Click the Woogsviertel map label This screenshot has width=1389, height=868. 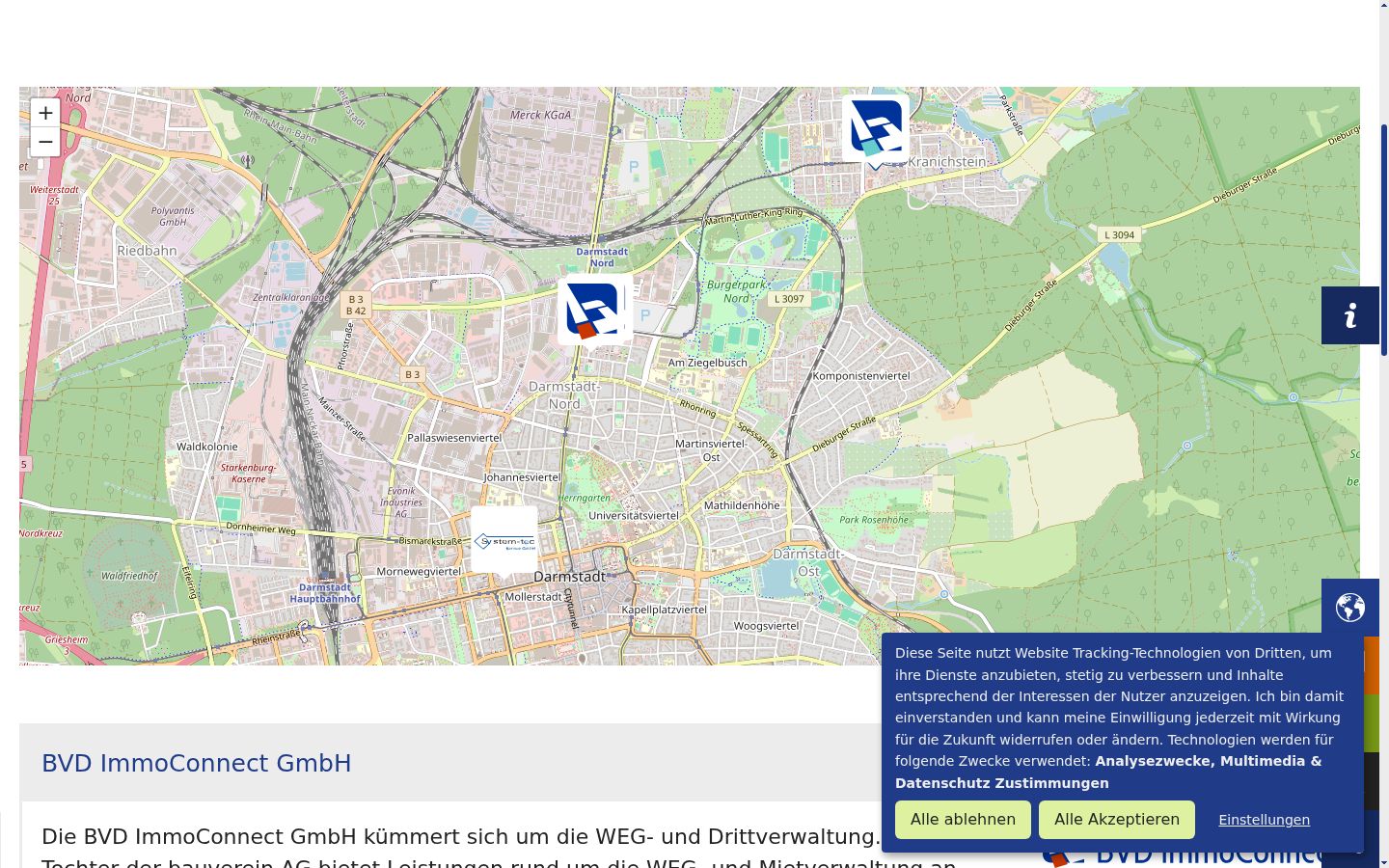[x=767, y=626]
